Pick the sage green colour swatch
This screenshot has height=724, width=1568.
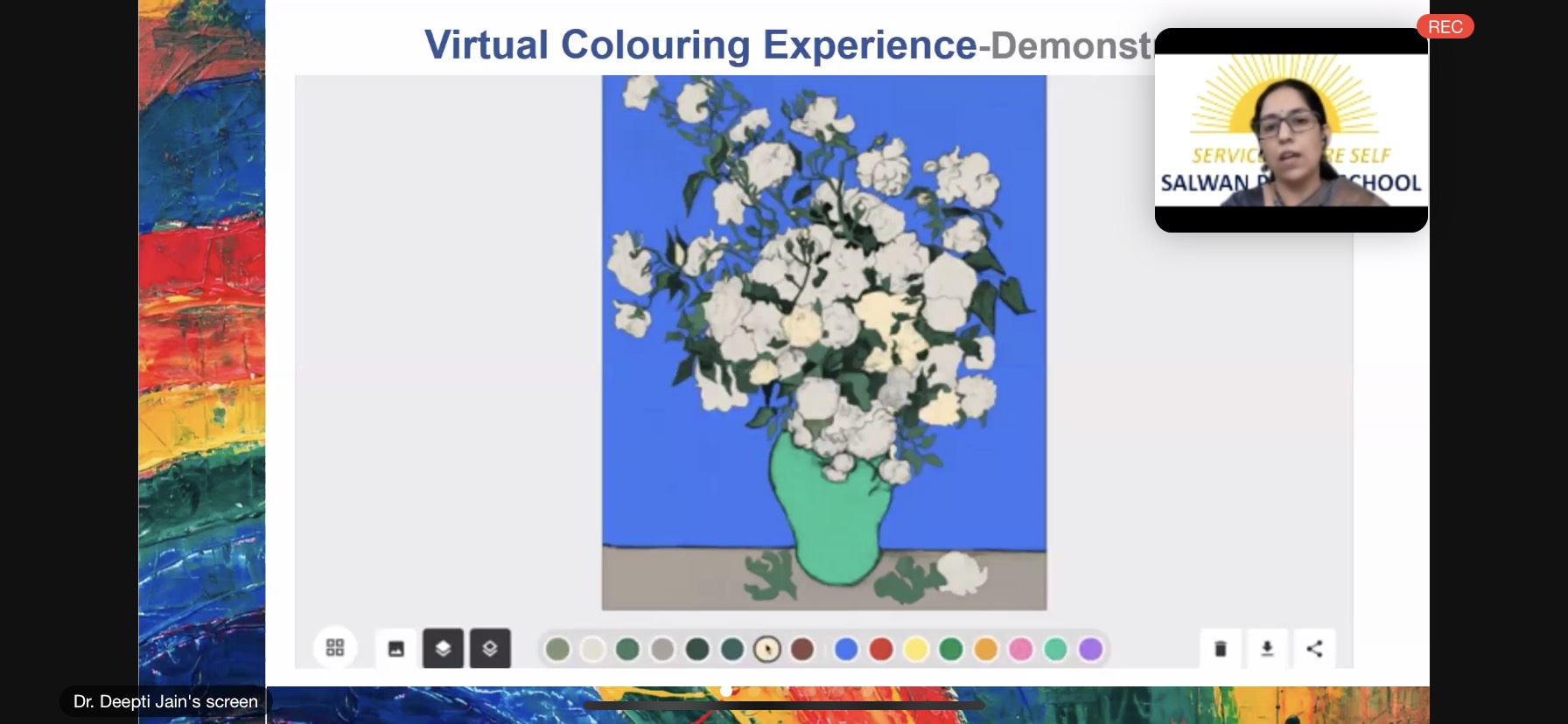point(557,649)
